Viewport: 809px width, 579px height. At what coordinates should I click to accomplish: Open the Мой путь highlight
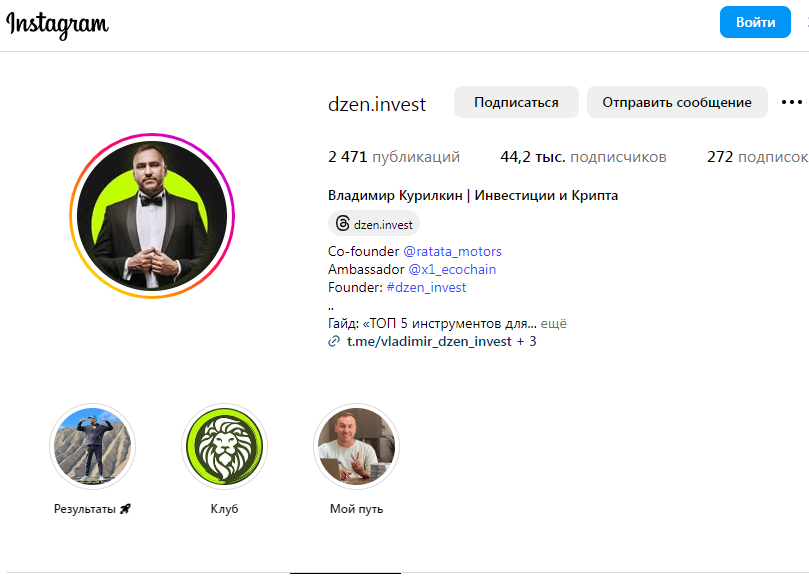[356, 445]
